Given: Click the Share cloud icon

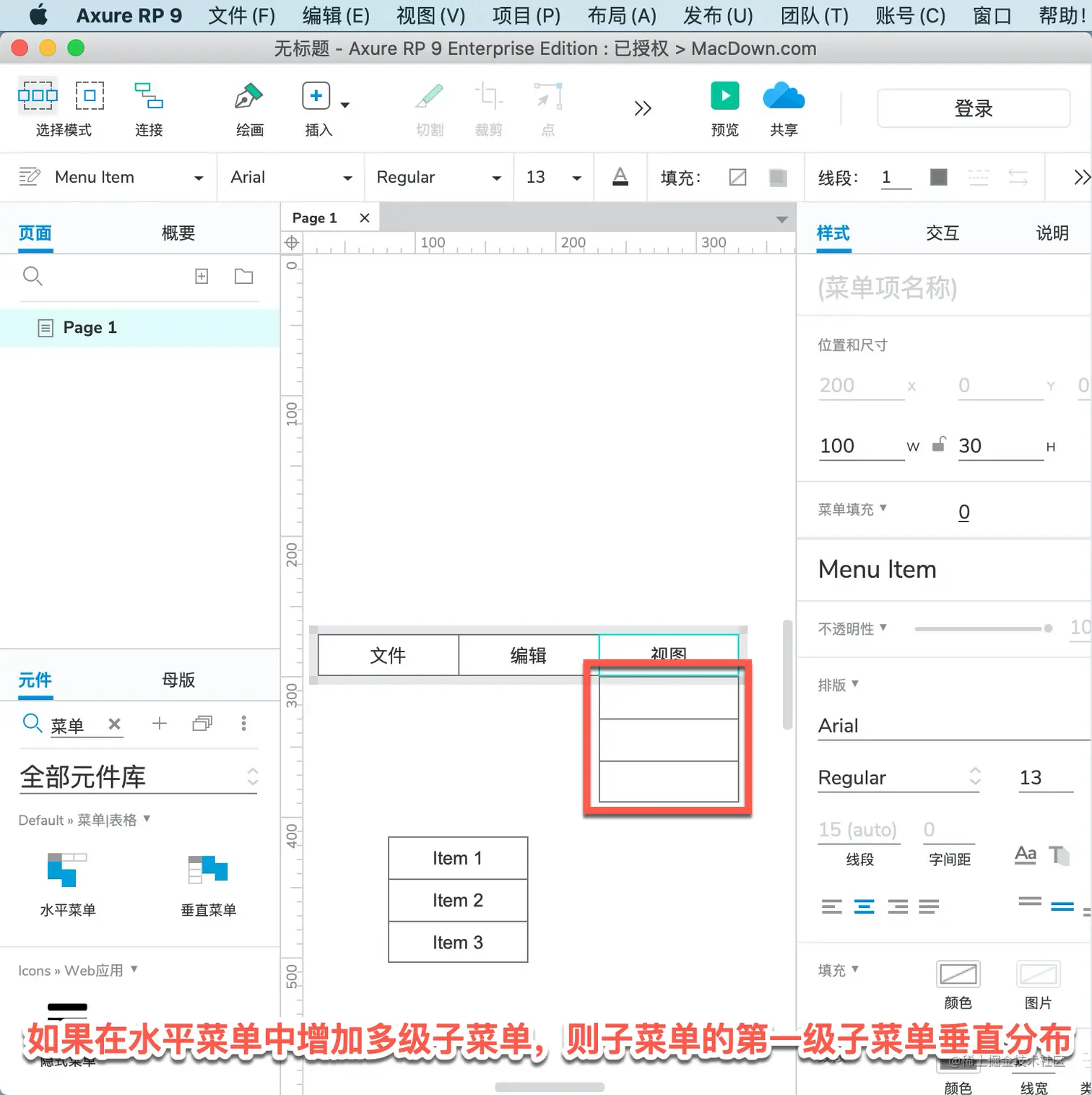Looking at the screenshot, I should click(784, 96).
